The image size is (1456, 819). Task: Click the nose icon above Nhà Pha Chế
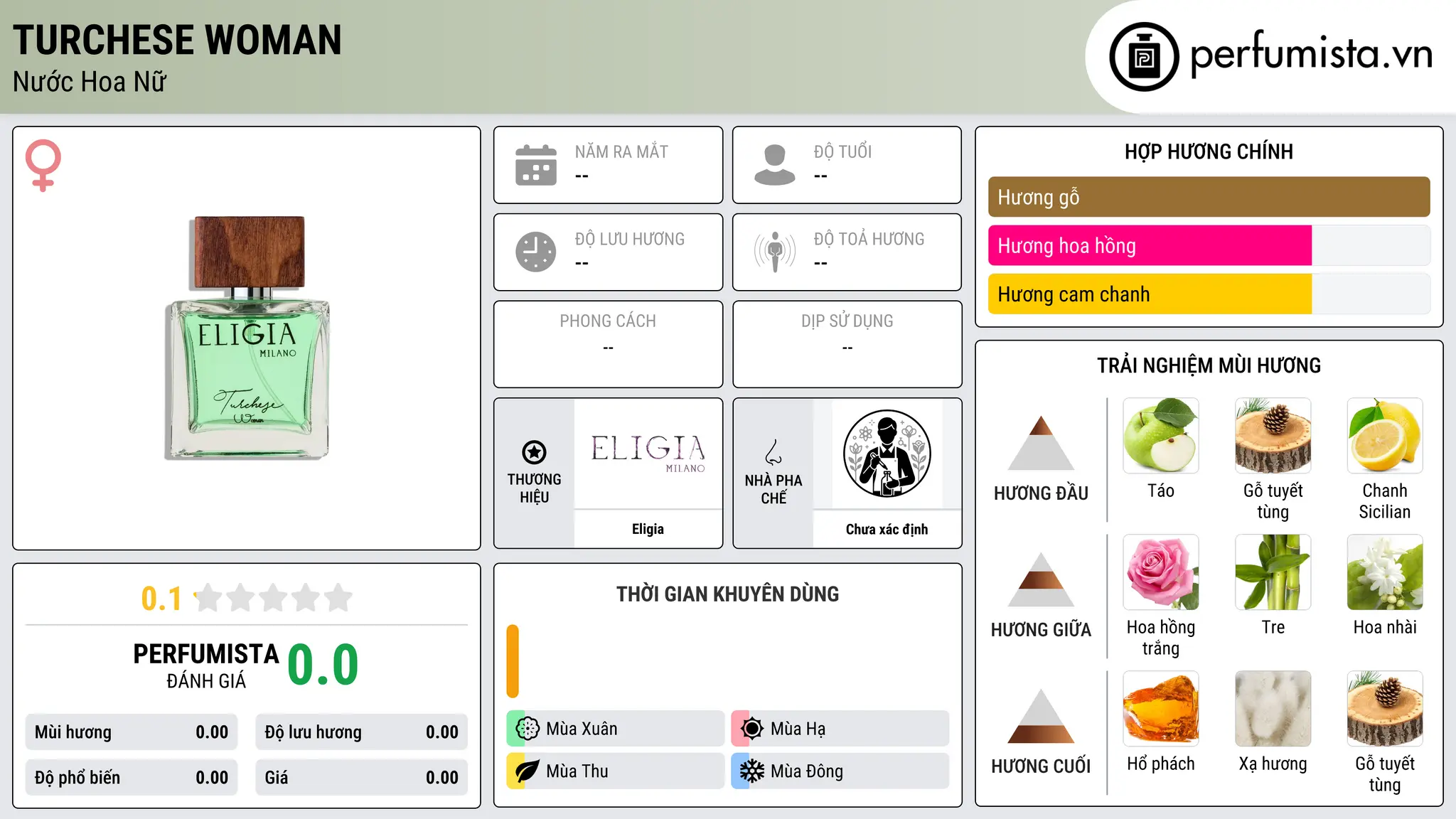click(x=773, y=452)
